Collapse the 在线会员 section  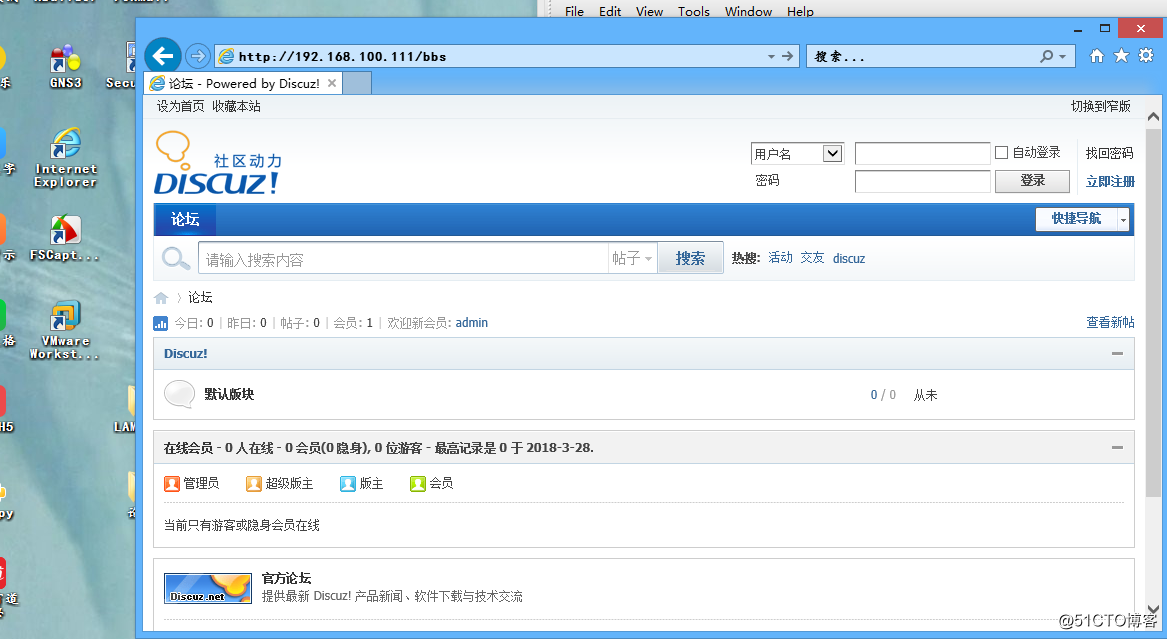point(1117,447)
